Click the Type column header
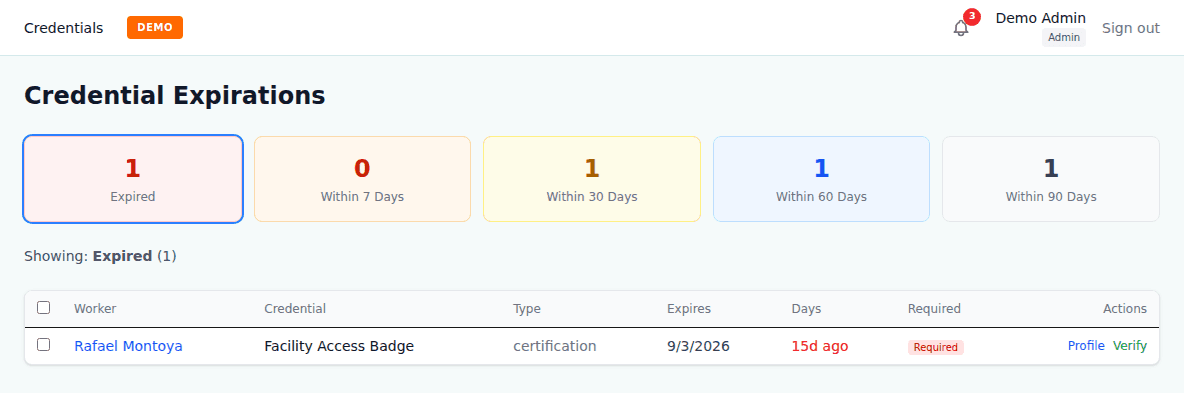Image resolution: width=1184 pixels, height=393 pixels. click(x=527, y=308)
